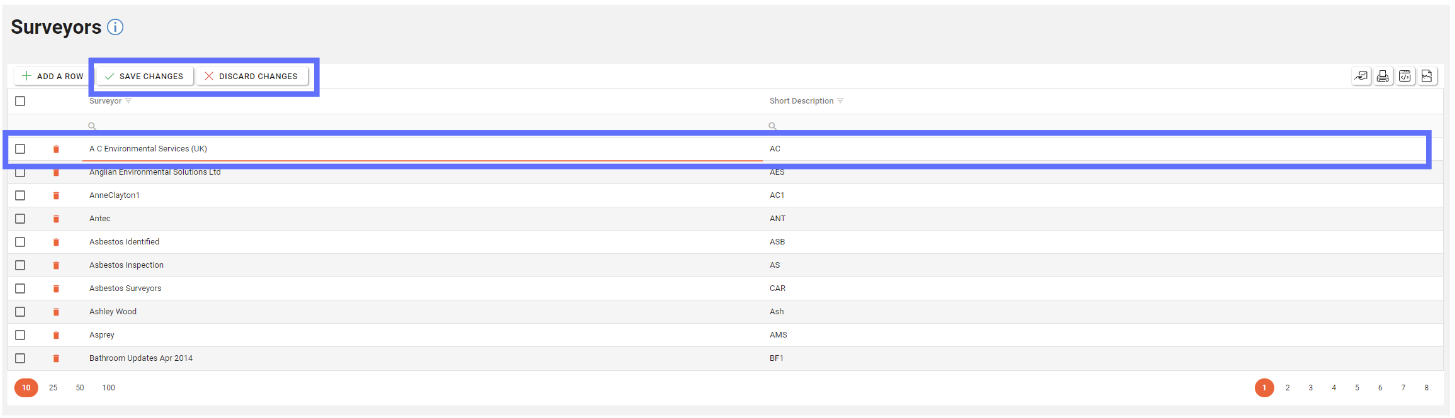Go to page 2 of results
1455x418 pixels.
(1288, 388)
